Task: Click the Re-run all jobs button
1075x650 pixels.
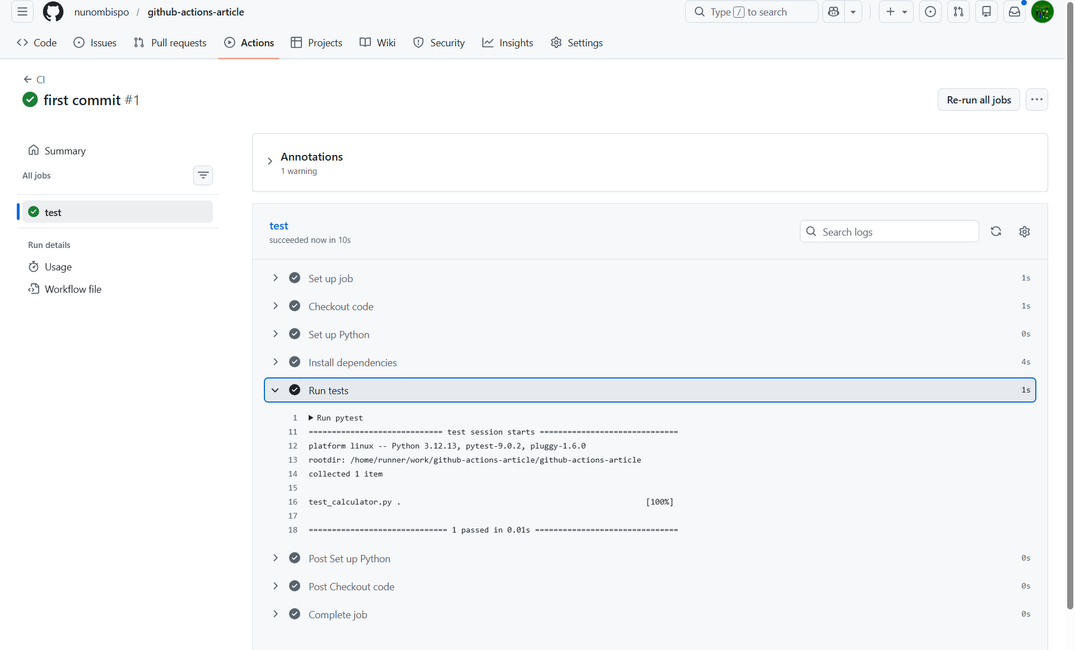Action: tap(978, 99)
